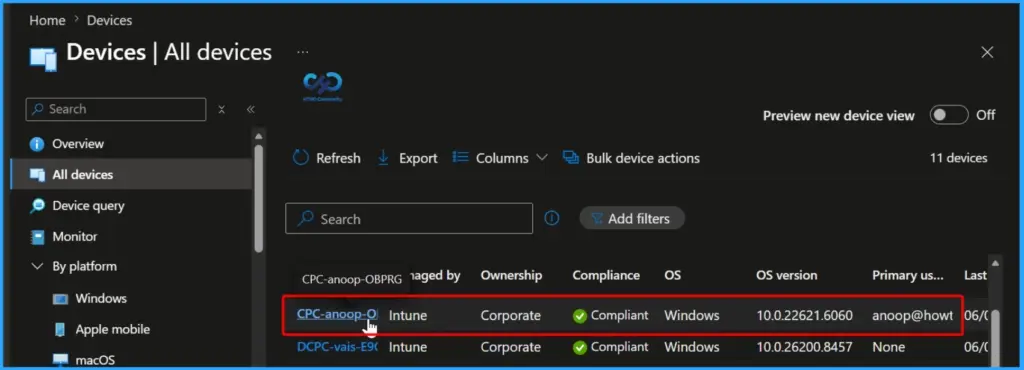Click Intune in the CPC-anoop row

[x=408, y=316]
